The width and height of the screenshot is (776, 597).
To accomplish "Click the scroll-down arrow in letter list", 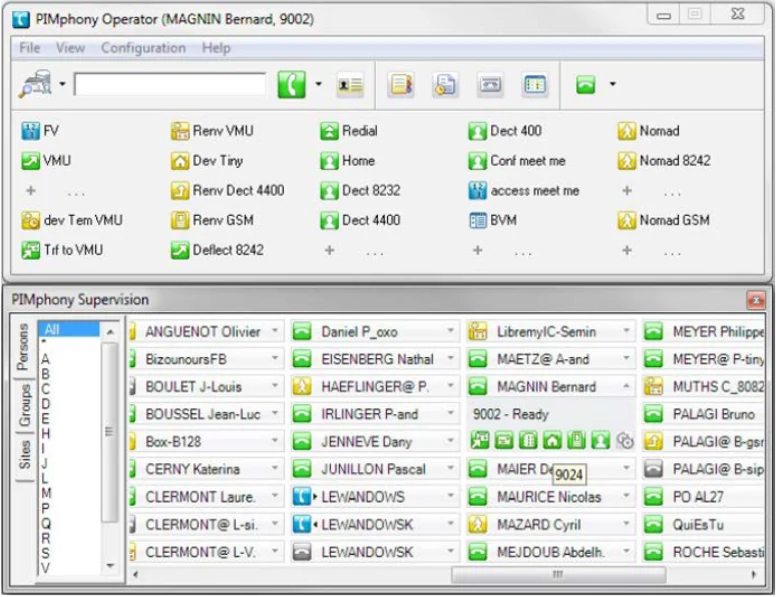I will pos(111,565).
